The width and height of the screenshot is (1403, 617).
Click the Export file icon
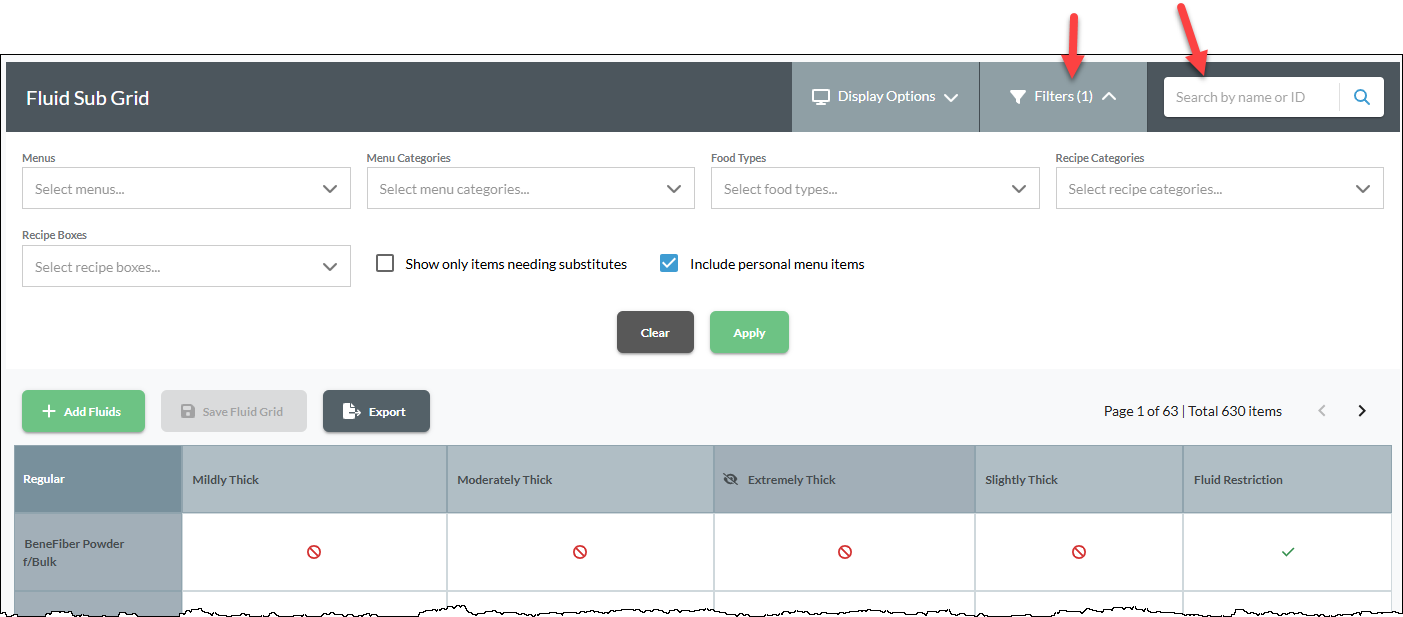coord(348,410)
